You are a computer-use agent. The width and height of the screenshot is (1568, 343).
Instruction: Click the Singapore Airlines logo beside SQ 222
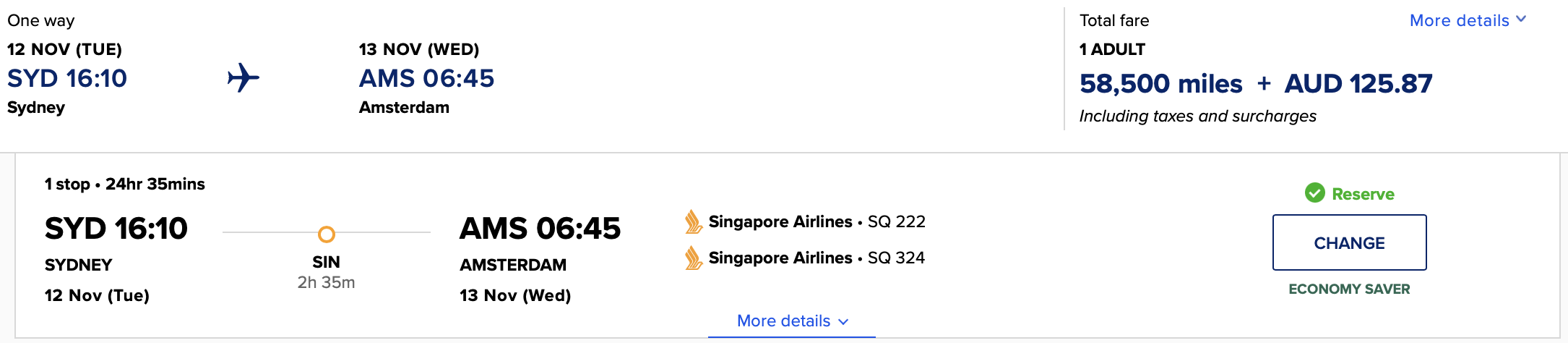[694, 221]
